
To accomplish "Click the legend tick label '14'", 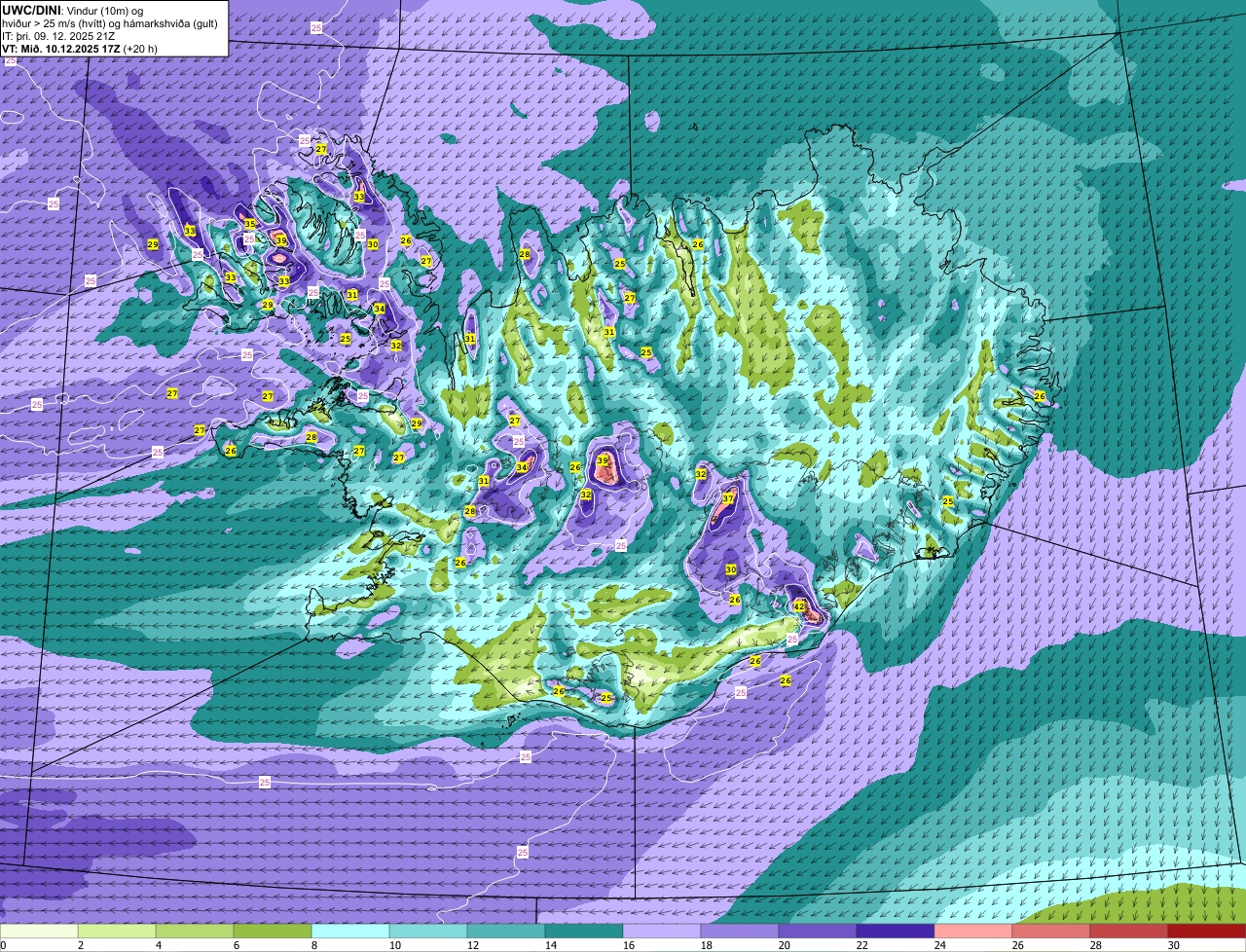I will [551, 945].
